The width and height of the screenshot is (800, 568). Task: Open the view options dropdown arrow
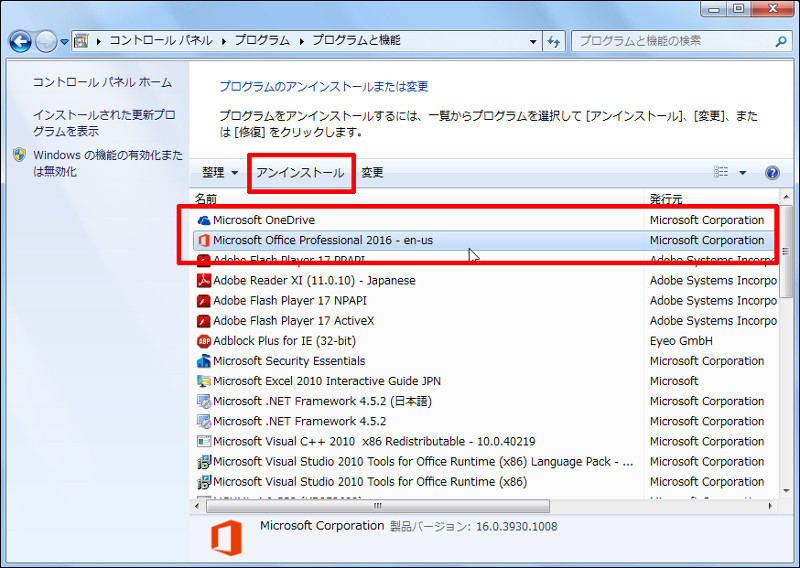pos(742,172)
